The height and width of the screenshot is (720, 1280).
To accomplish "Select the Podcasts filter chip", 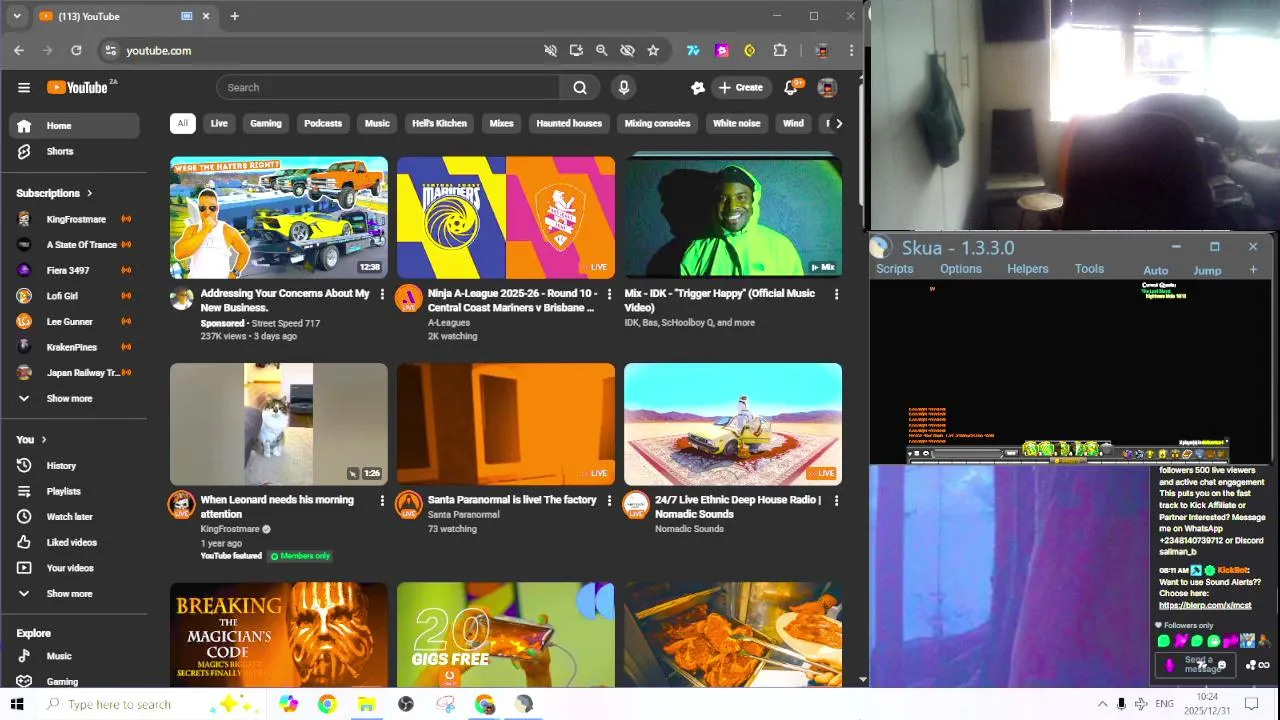I will point(323,123).
